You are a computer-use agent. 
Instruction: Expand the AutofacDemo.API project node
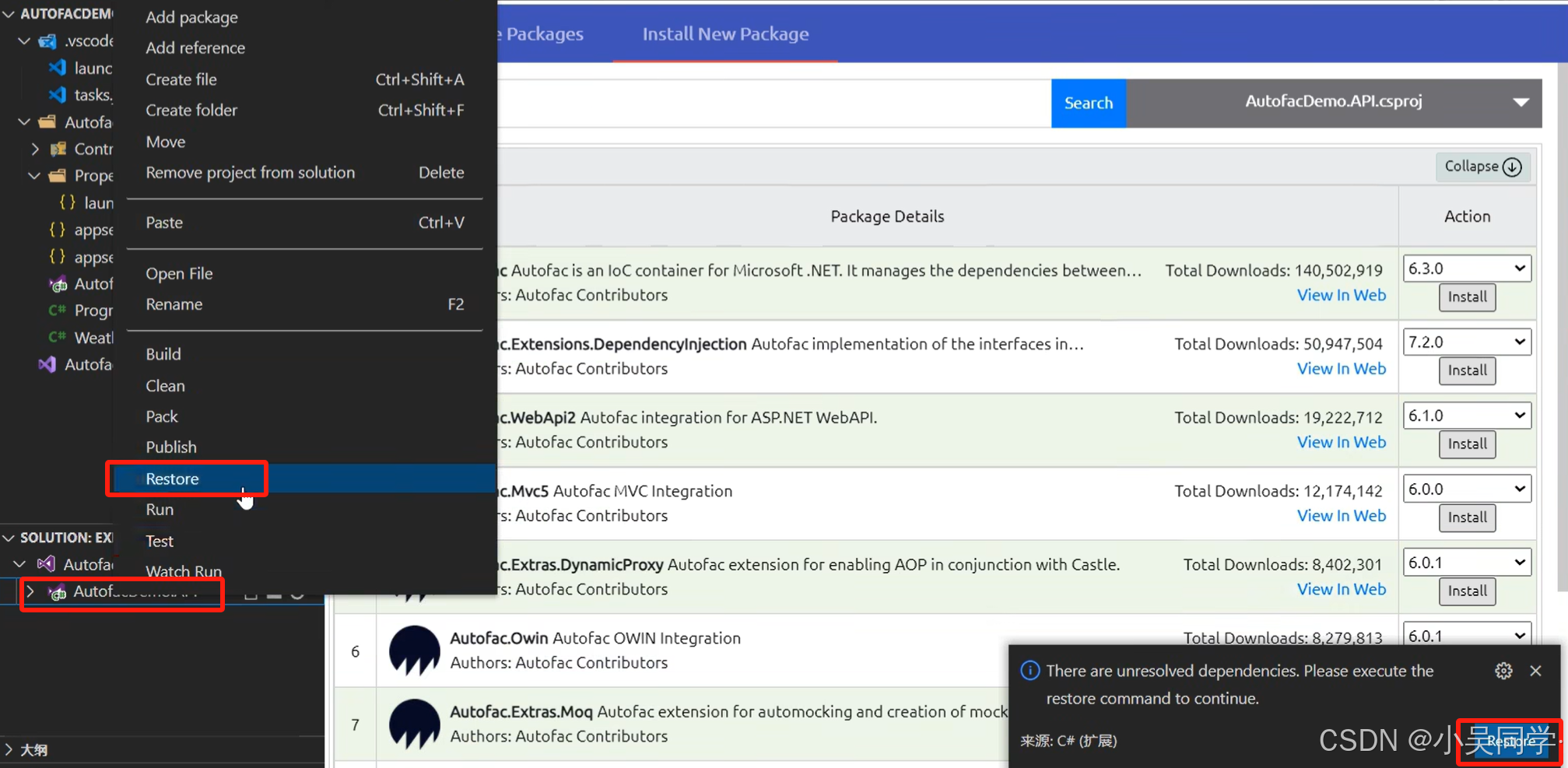[30, 592]
